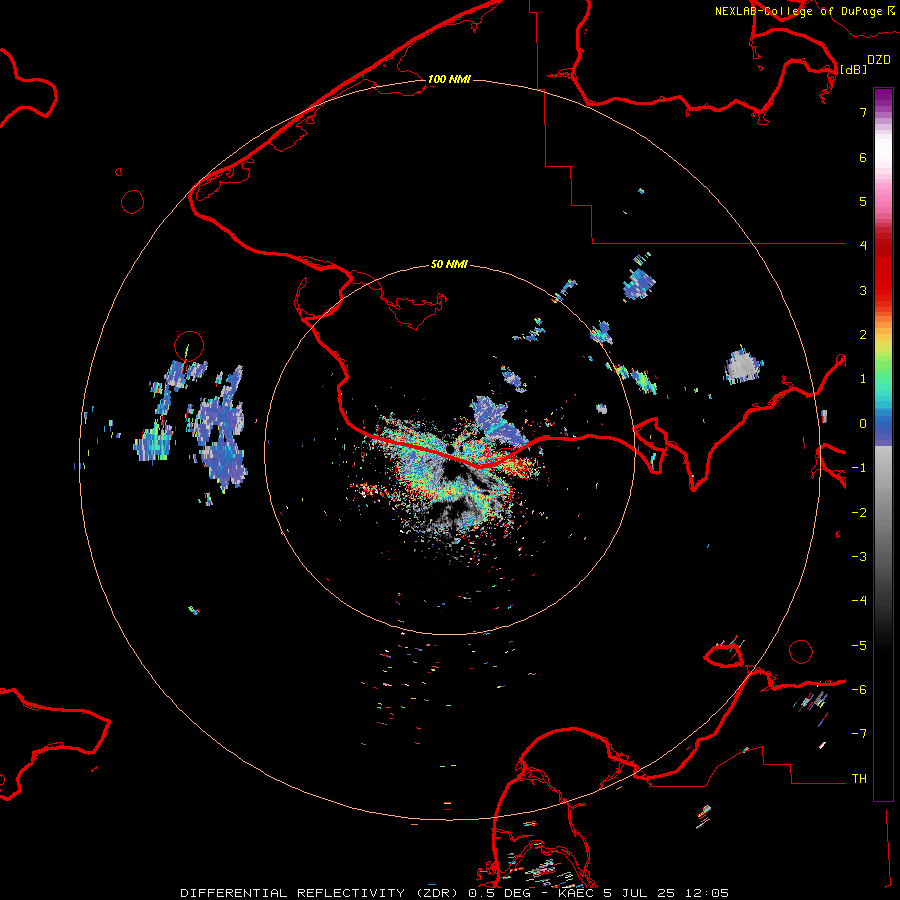900x900 pixels.
Task: Click the -1 dB tick label on the color scale
Action: pyautogui.click(x=859, y=468)
